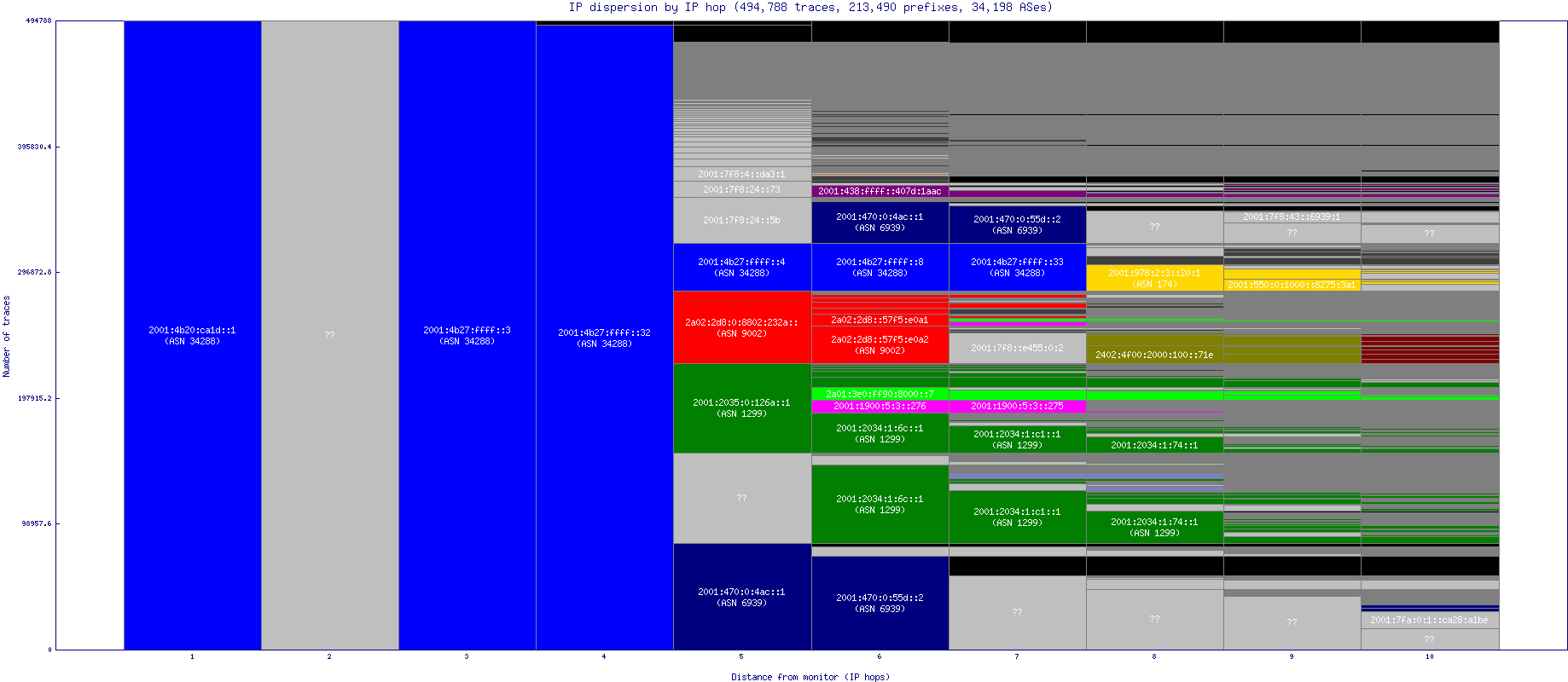Click the 494788 y-axis tick value
This screenshot has width=1568, height=682.
point(37,20)
